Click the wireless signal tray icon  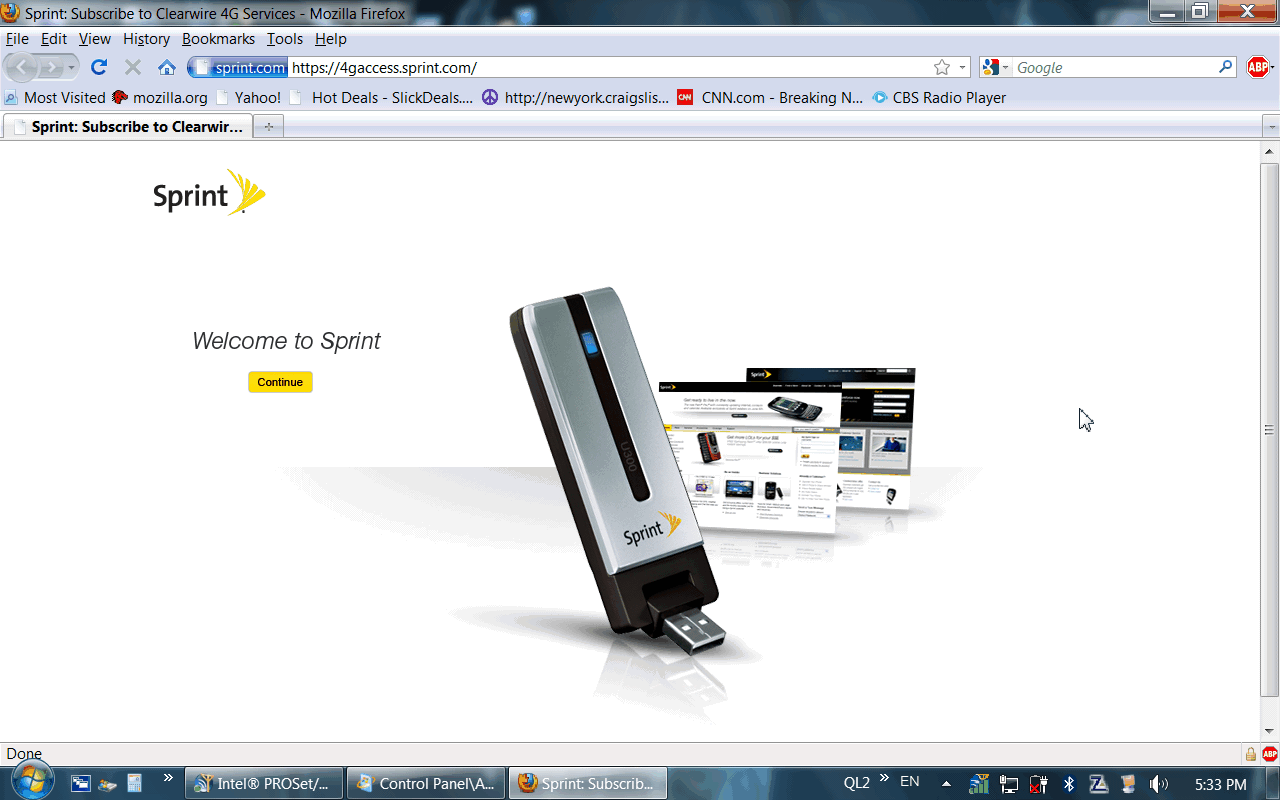pyautogui.click(x=979, y=783)
